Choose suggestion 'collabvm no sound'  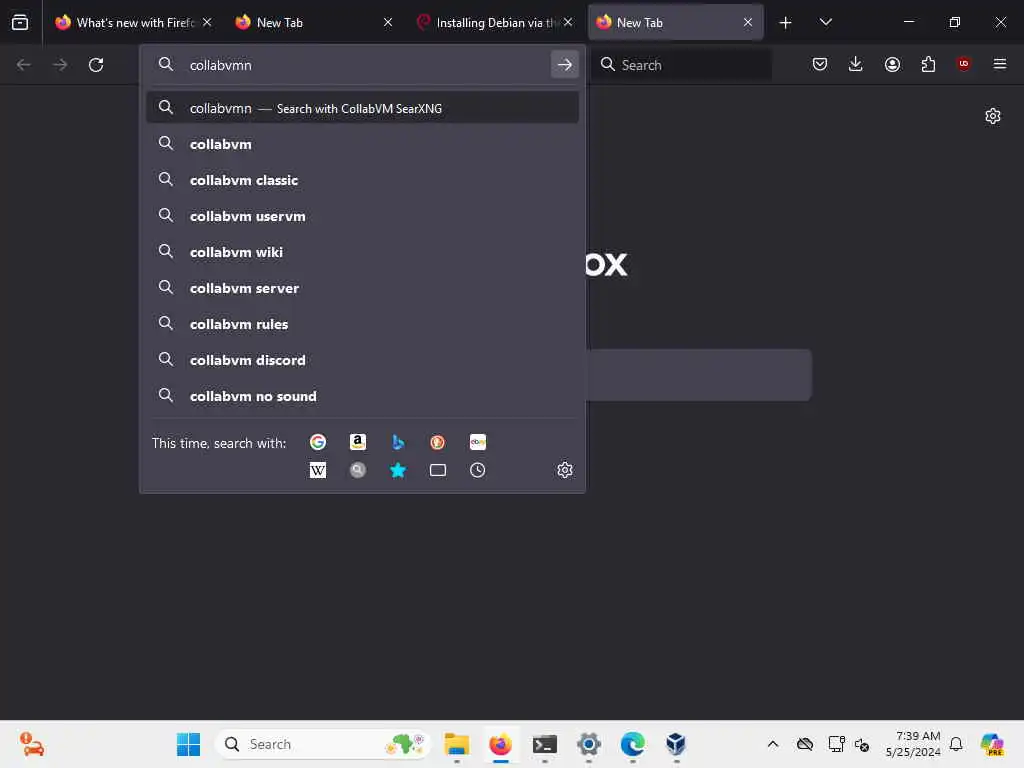point(362,396)
